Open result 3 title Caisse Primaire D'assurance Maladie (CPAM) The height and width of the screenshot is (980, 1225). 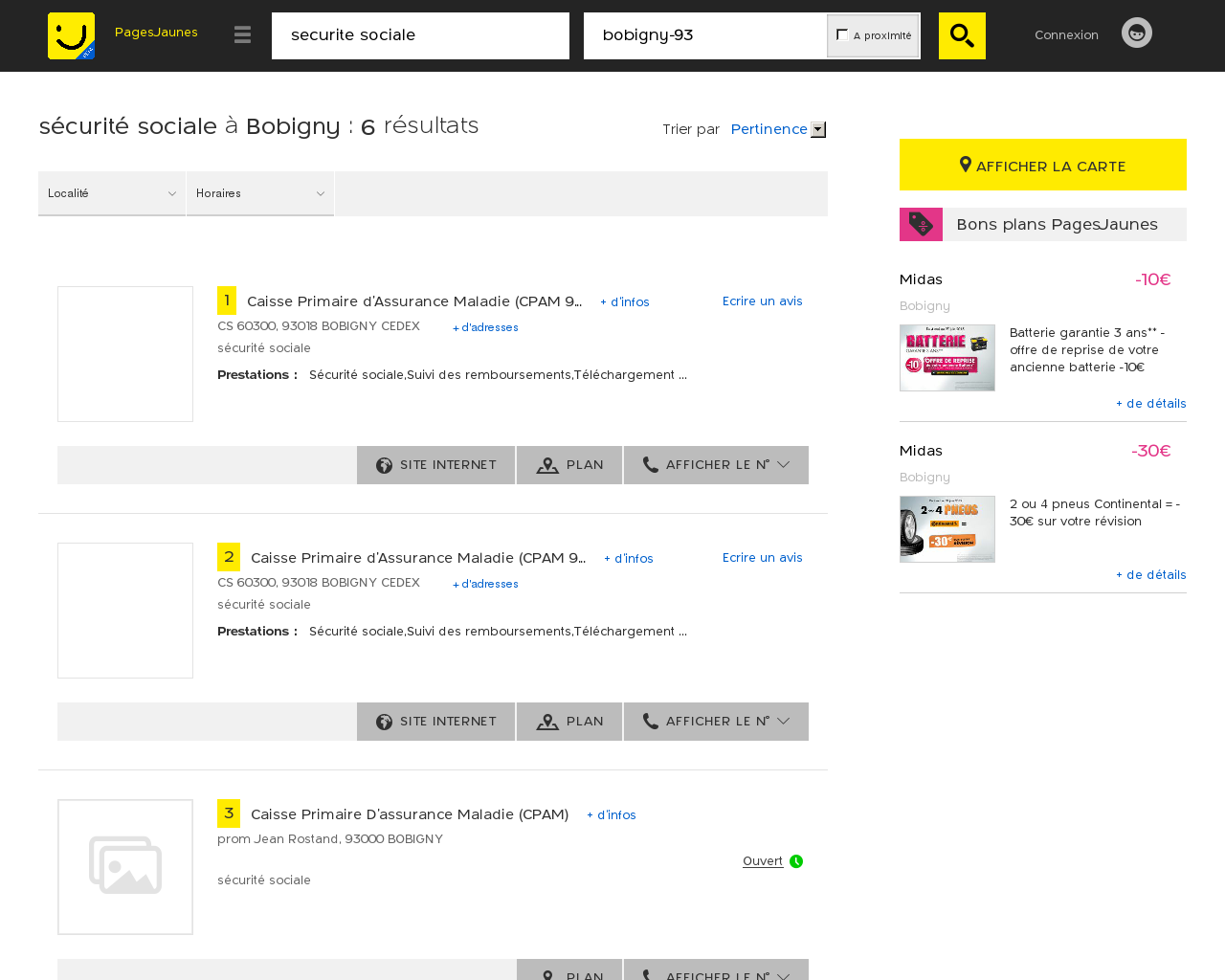point(410,814)
